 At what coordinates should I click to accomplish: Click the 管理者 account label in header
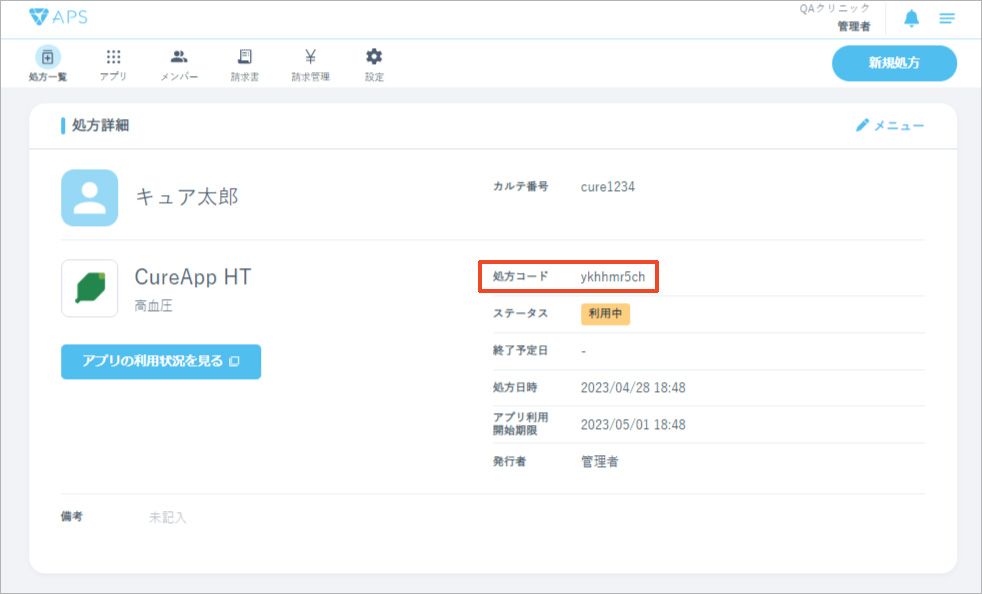pos(854,26)
